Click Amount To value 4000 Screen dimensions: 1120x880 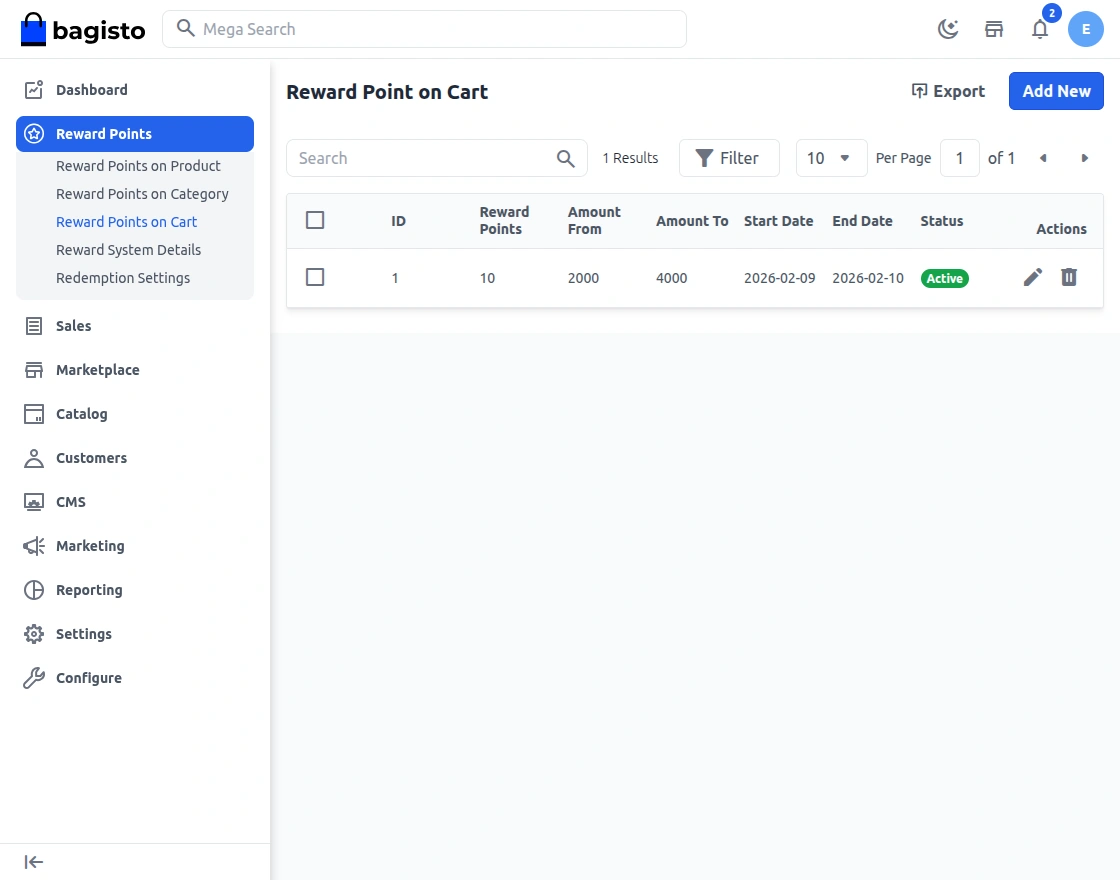(x=671, y=279)
